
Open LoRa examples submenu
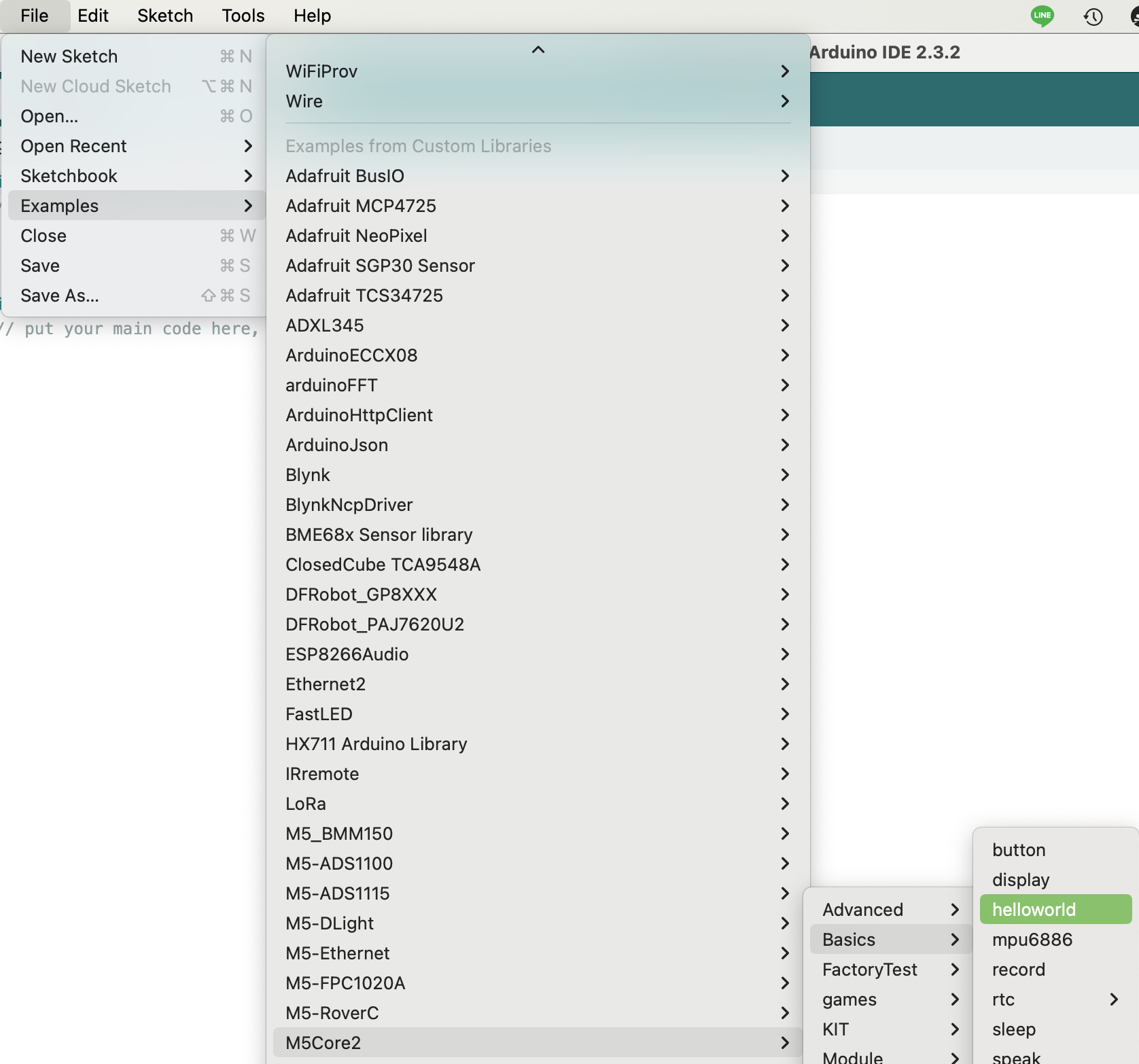[x=538, y=804]
